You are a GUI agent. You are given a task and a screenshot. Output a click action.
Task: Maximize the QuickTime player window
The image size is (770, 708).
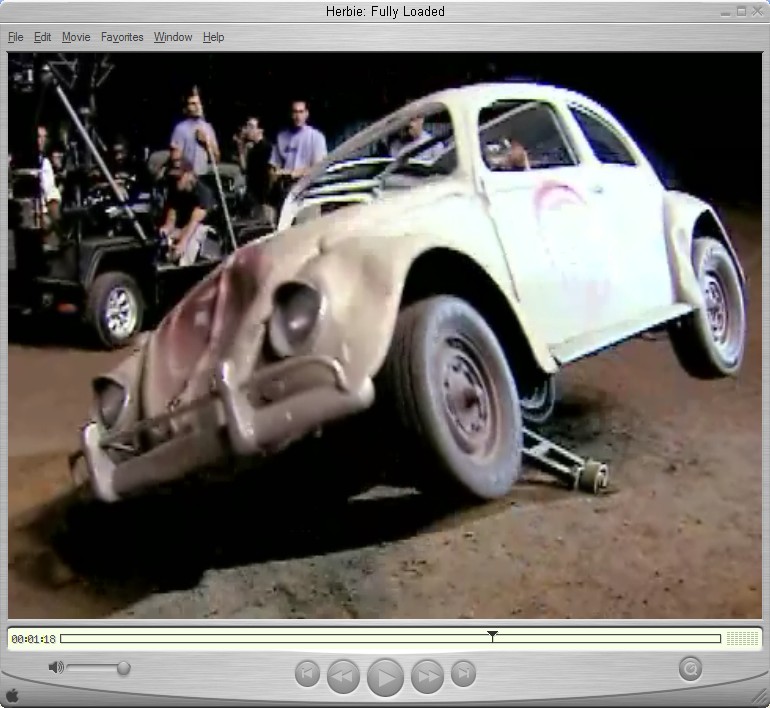pyautogui.click(x=742, y=11)
